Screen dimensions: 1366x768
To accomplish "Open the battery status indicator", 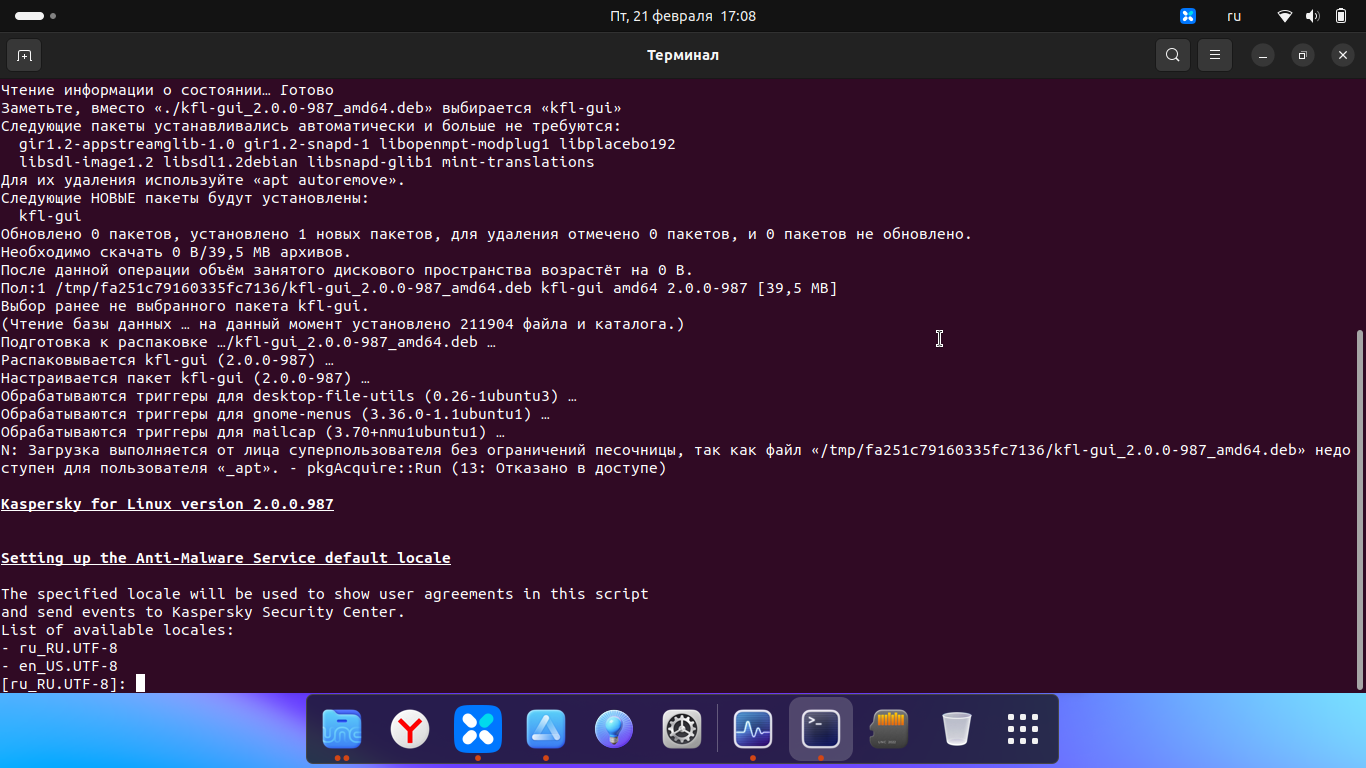I will [1341, 16].
